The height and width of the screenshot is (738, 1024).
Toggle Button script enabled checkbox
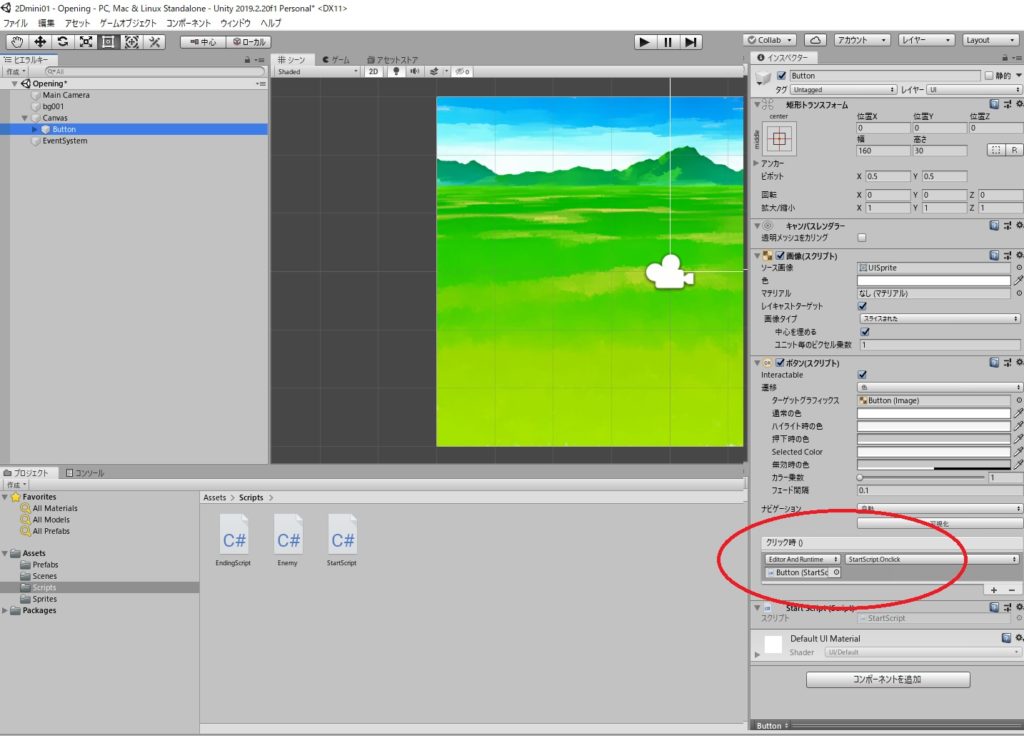coord(780,362)
